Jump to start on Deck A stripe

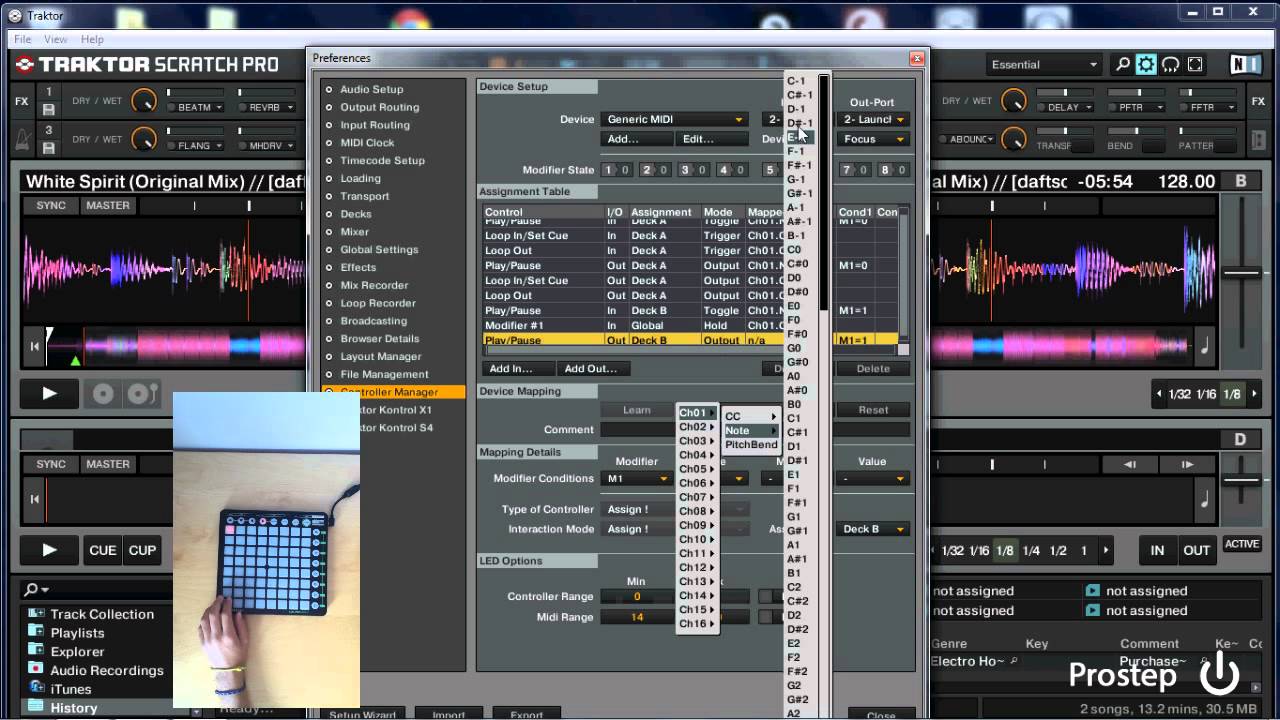tap(35, 347)
